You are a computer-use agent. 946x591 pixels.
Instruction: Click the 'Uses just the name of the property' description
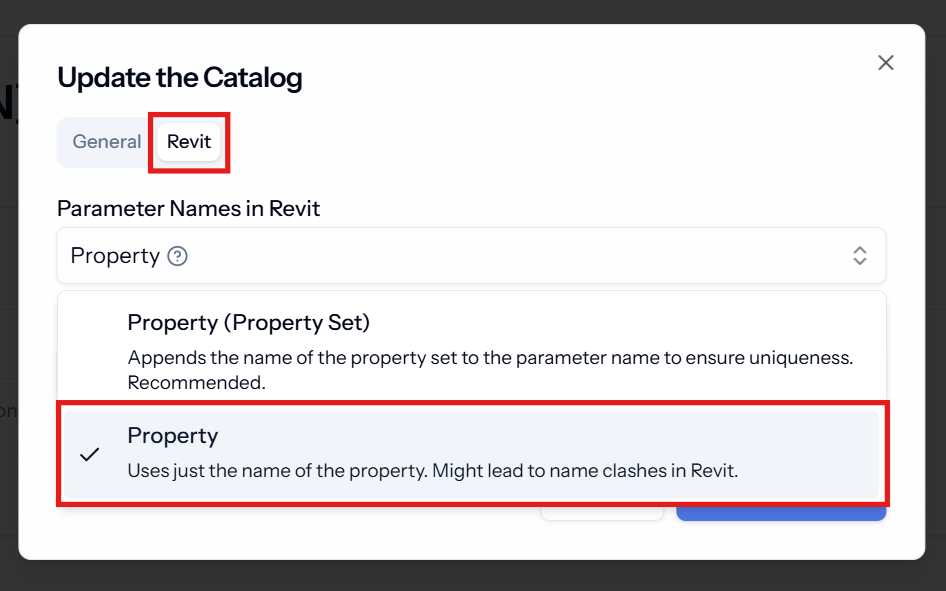(x=277, y=470)
